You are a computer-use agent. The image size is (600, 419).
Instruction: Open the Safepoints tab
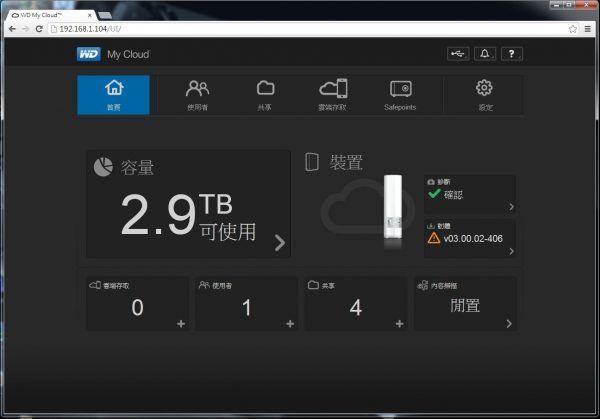[x=400, y=95]
